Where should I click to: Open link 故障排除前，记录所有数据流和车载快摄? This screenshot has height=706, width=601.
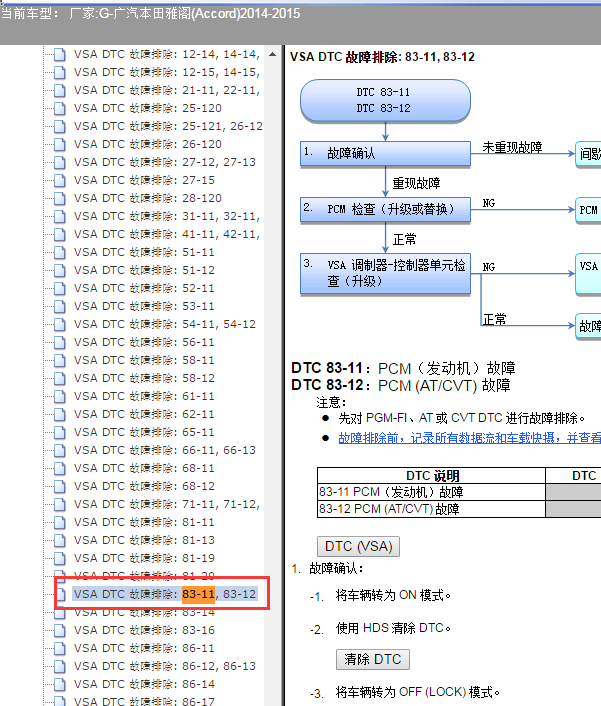coord(470,438)
